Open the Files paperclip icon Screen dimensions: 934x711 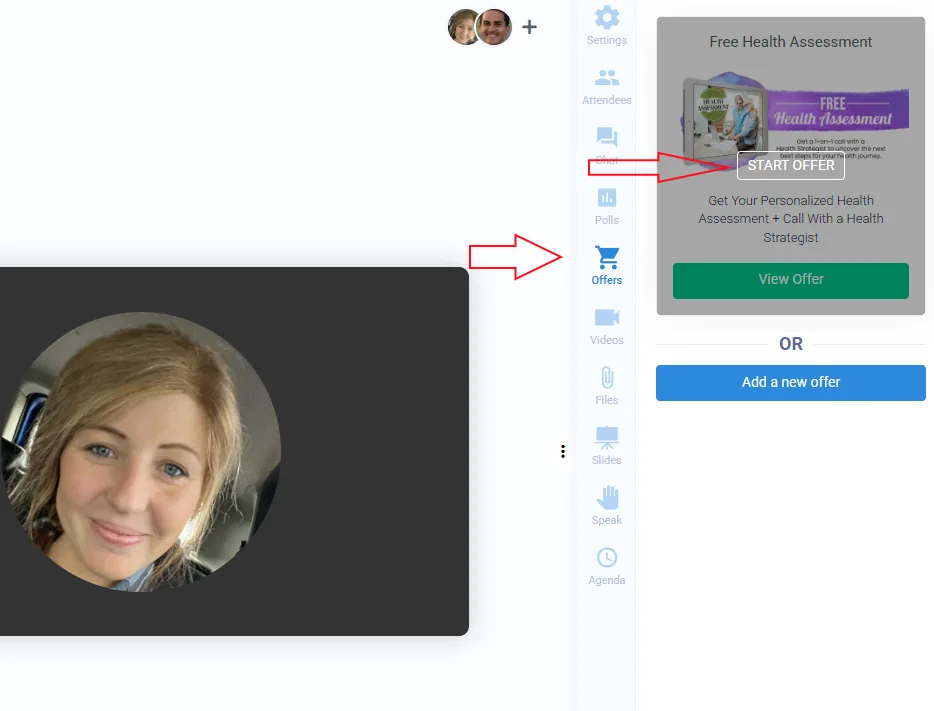click(607, 378)
